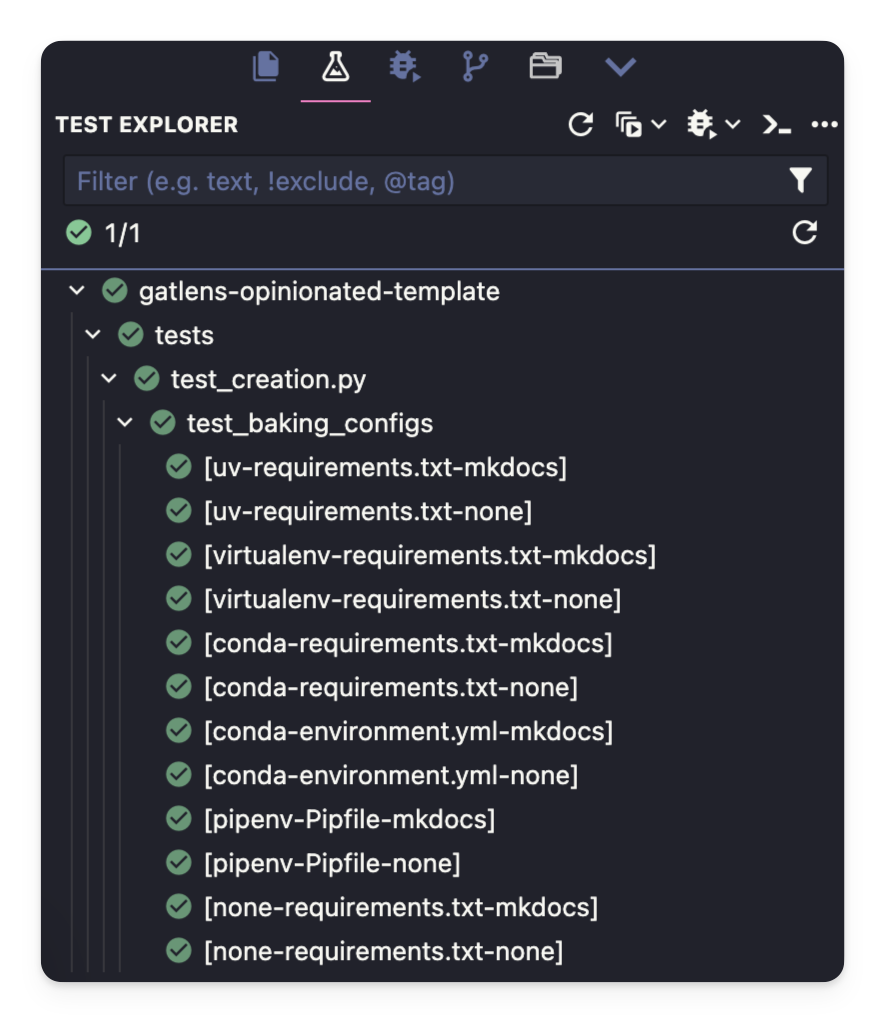Select [conda-environment.yml-none] test case

click(391, 776)
